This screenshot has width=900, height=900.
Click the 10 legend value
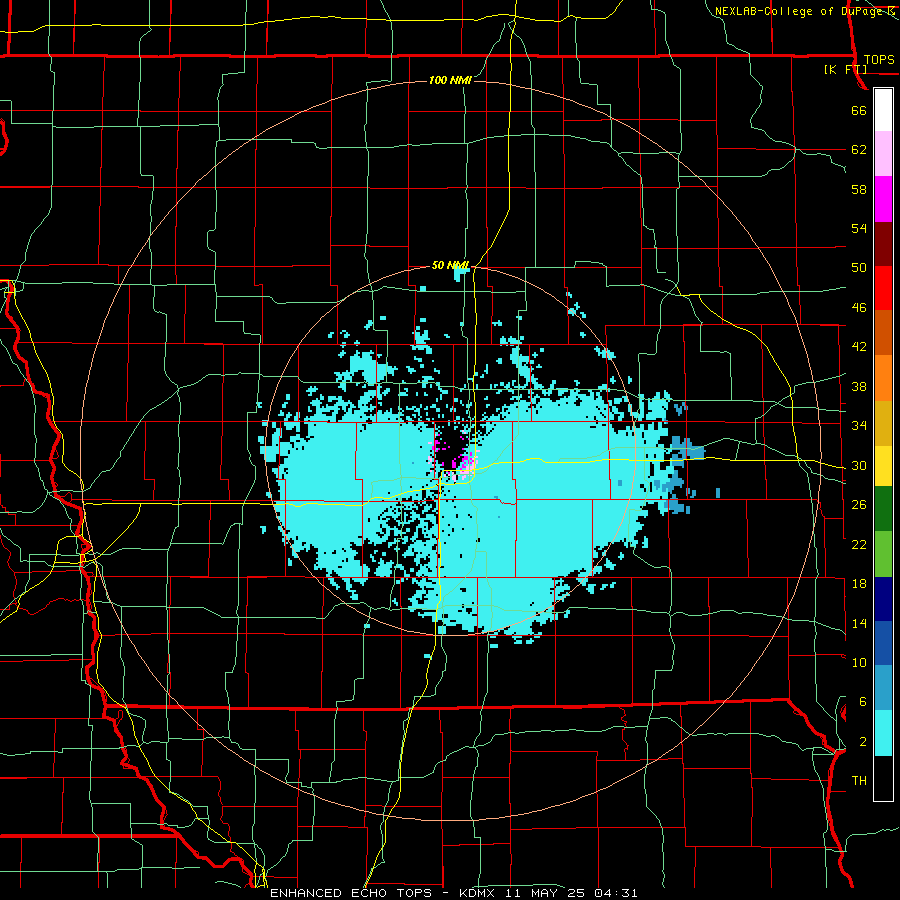pos(859,662)
